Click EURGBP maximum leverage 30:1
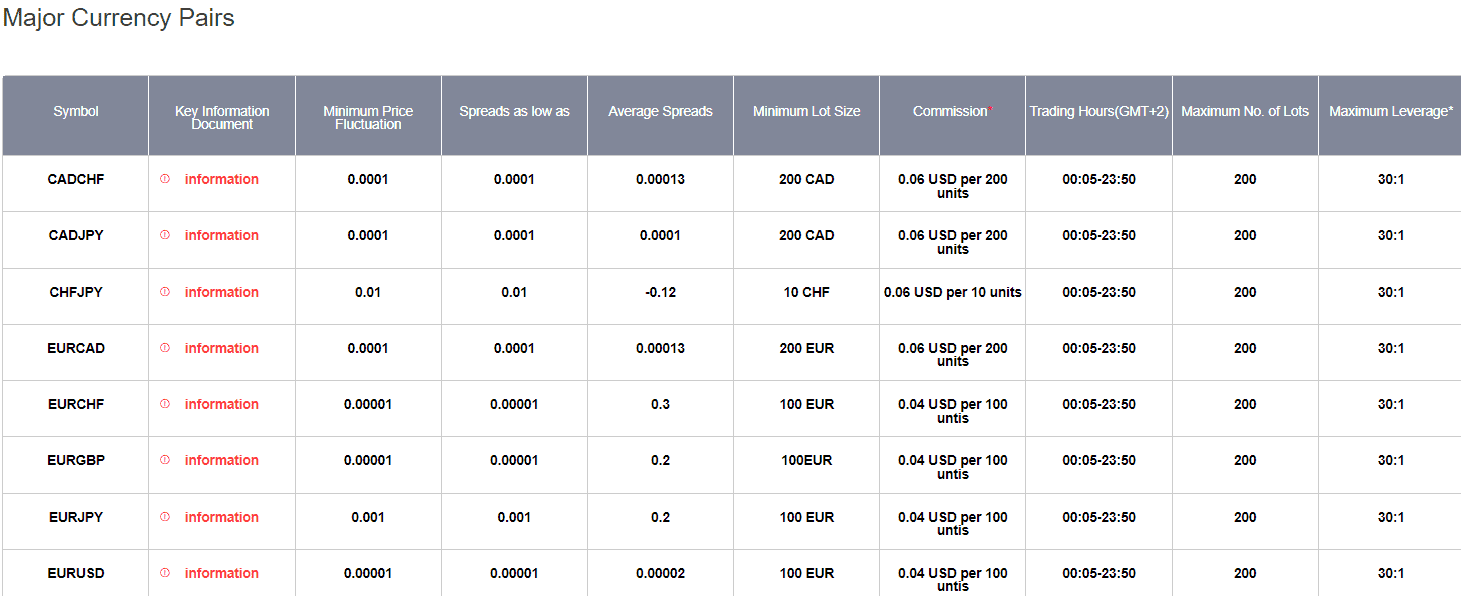The height and width of the screenshot is (596, 1461). pyautogui.click(x=1390, y=460)
